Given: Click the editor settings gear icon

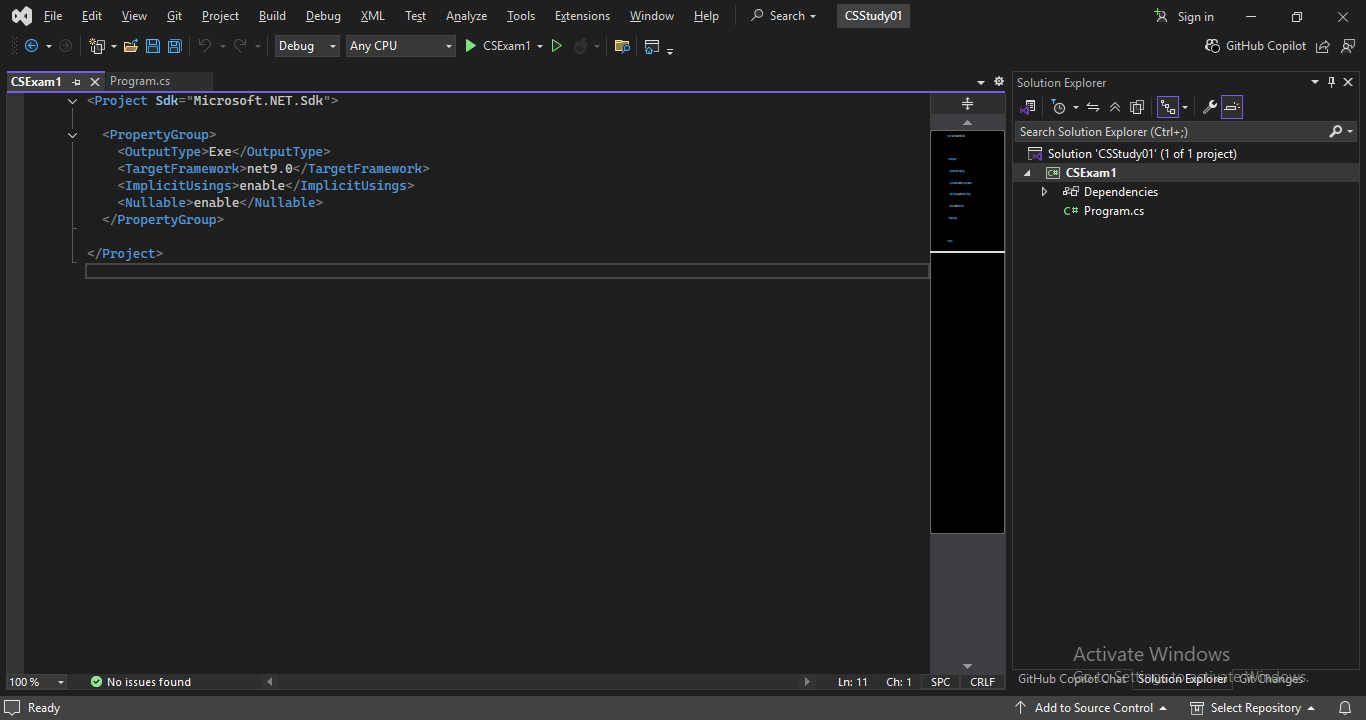Looking at the screenshot, I should tap(998, 82).
